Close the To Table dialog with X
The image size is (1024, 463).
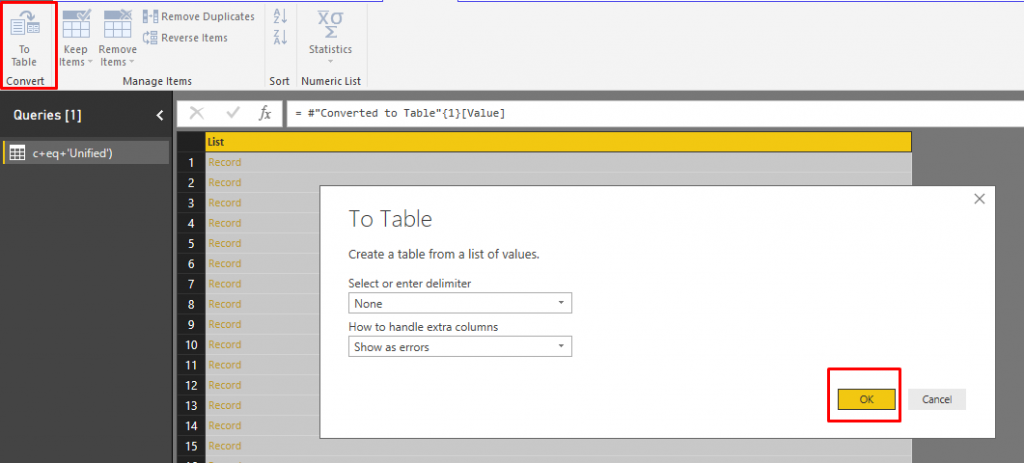pyautogui.click(x=979, y=199)
